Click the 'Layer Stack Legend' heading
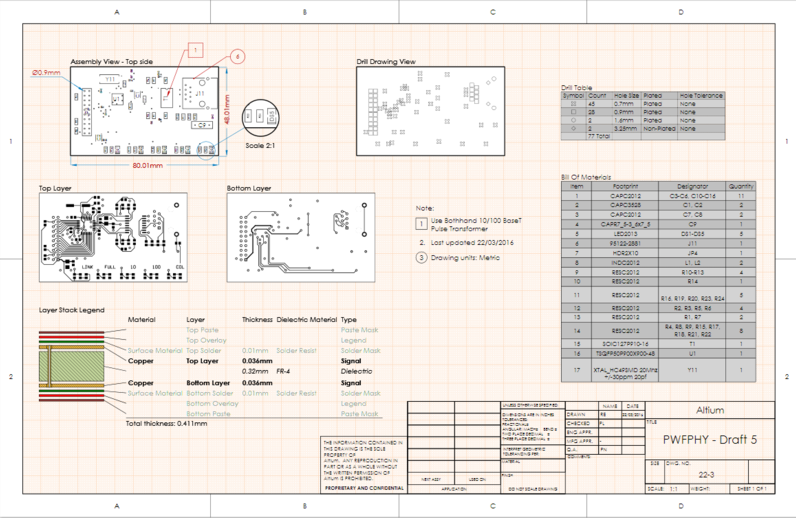Screen dimensions: 796x518 pos(72,310)
